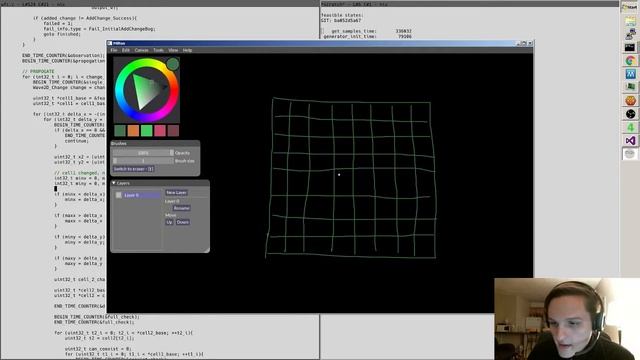640x360 pixels.
Task: Click the New Layer button
Action: (x=176, y=192)
